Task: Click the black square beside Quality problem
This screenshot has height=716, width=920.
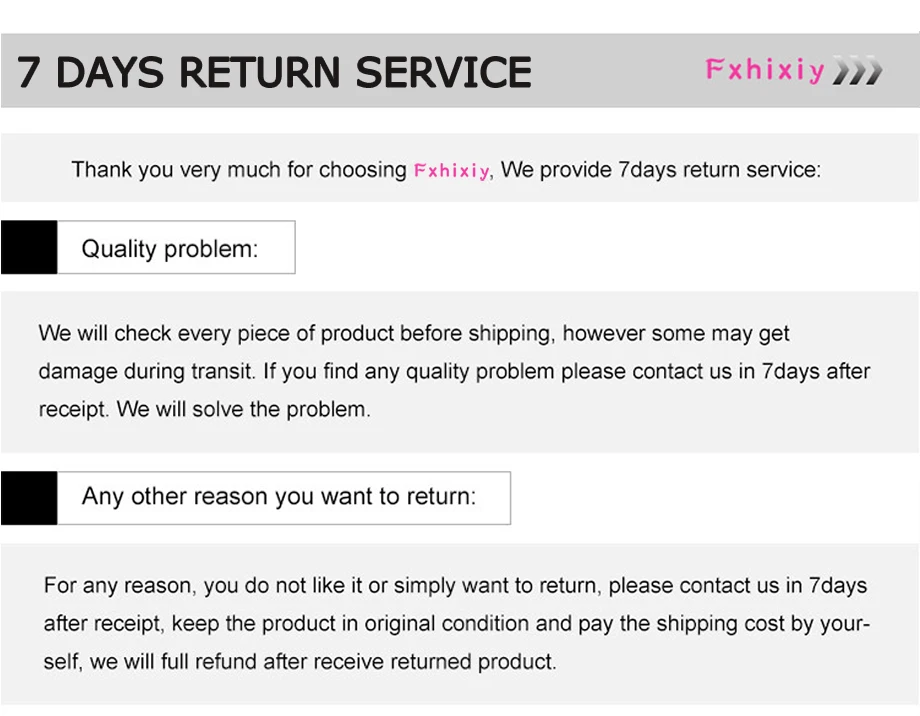Action: pos(29,247)
